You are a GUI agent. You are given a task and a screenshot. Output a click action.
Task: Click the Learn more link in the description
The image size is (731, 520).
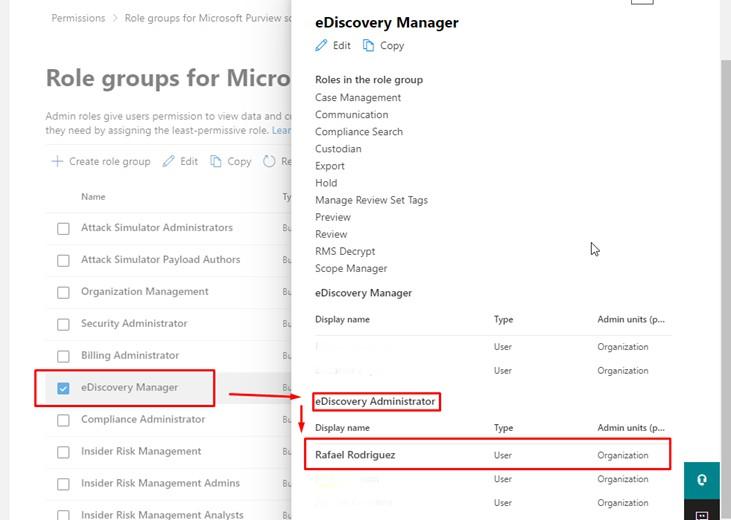tap(282, 130)
